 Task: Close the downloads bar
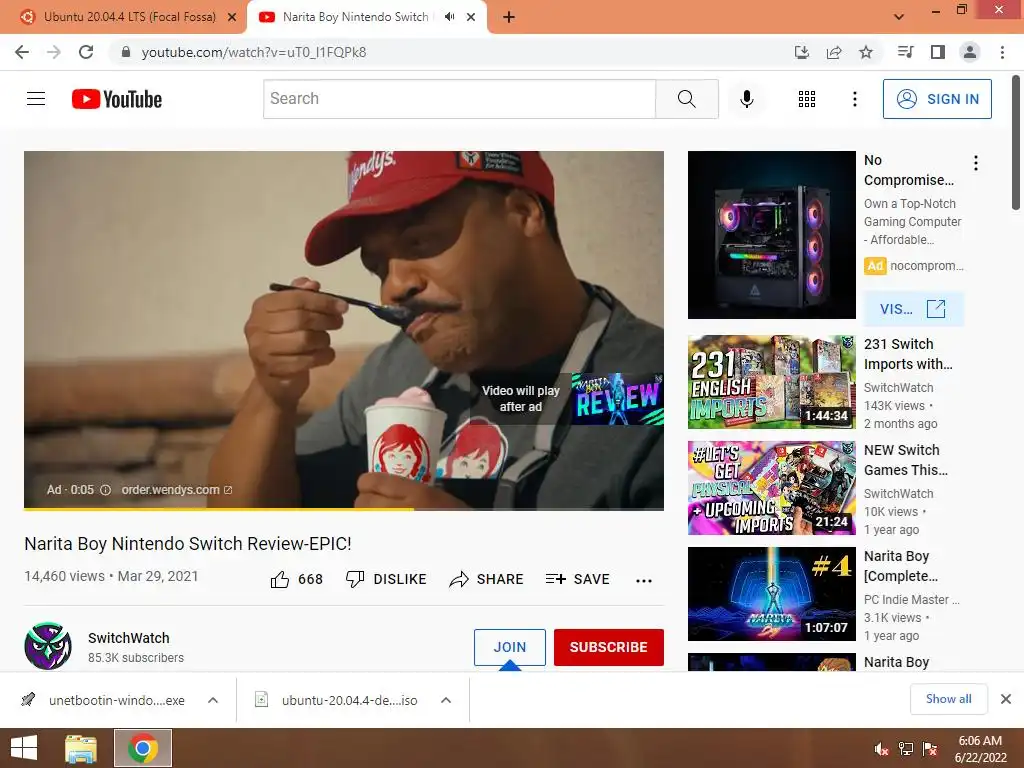point(1006,699)
